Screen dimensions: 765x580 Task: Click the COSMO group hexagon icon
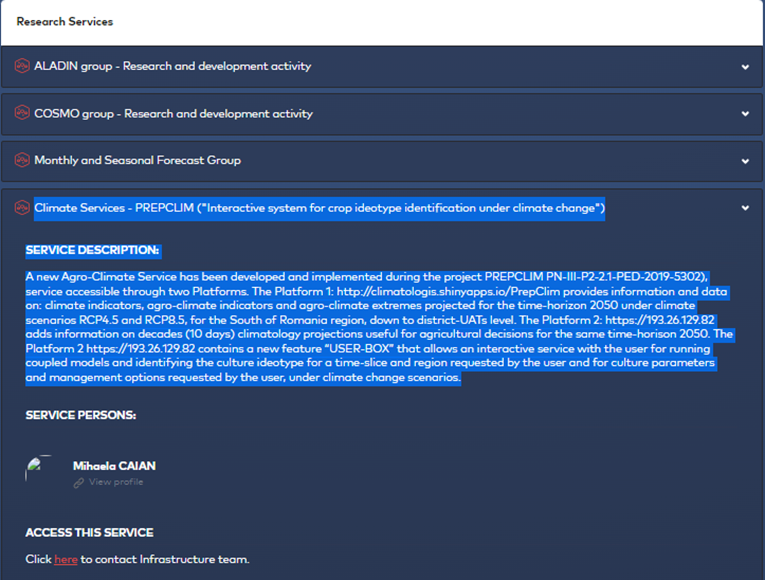tap(22, 113)
